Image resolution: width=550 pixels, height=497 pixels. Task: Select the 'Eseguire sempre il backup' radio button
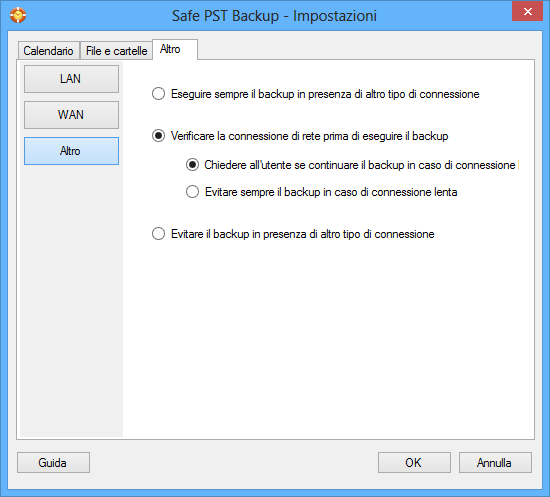(x=159, y=94)
